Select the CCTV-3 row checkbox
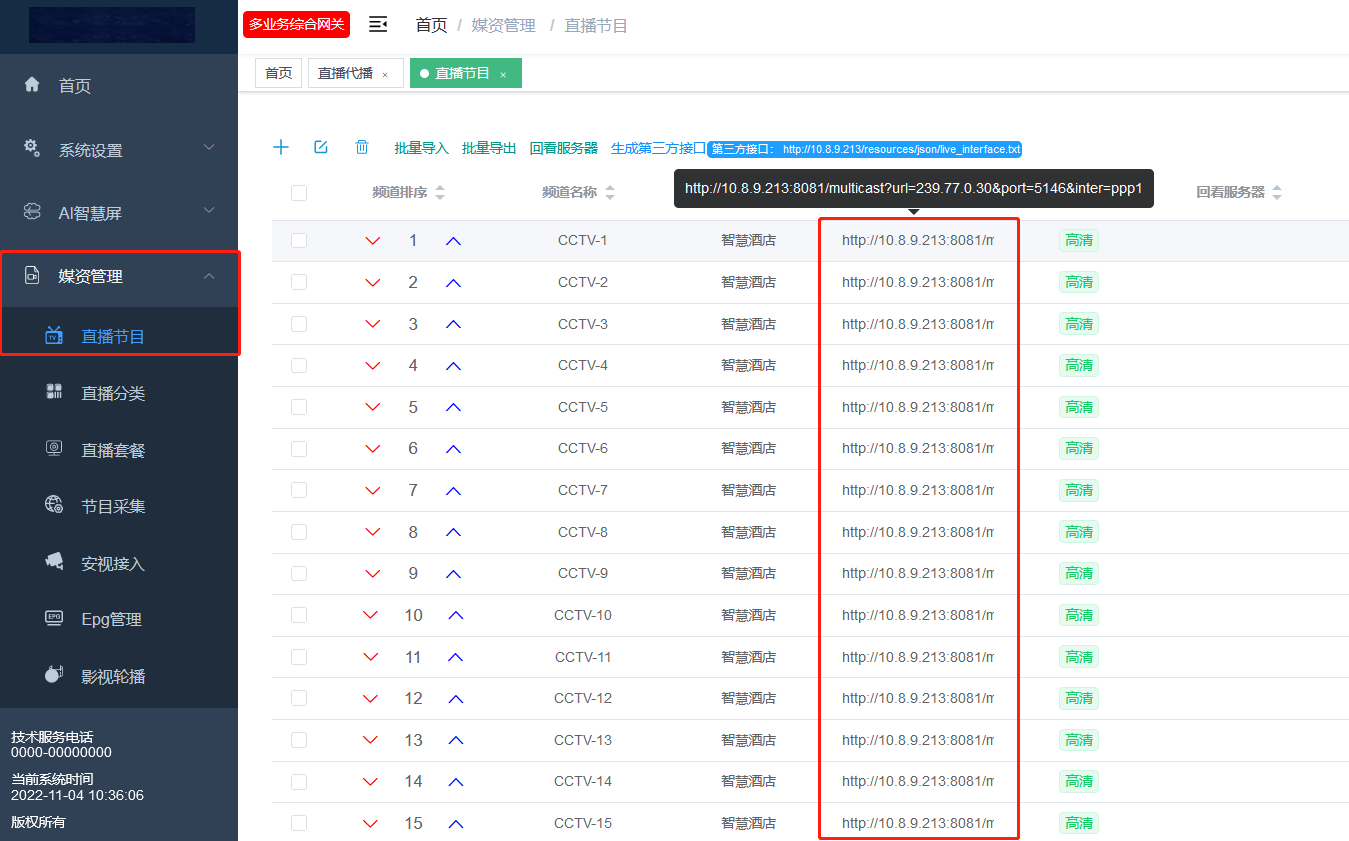Viewport: 1349px width, 841px height. pyautogui.click(x=299, y=324)
